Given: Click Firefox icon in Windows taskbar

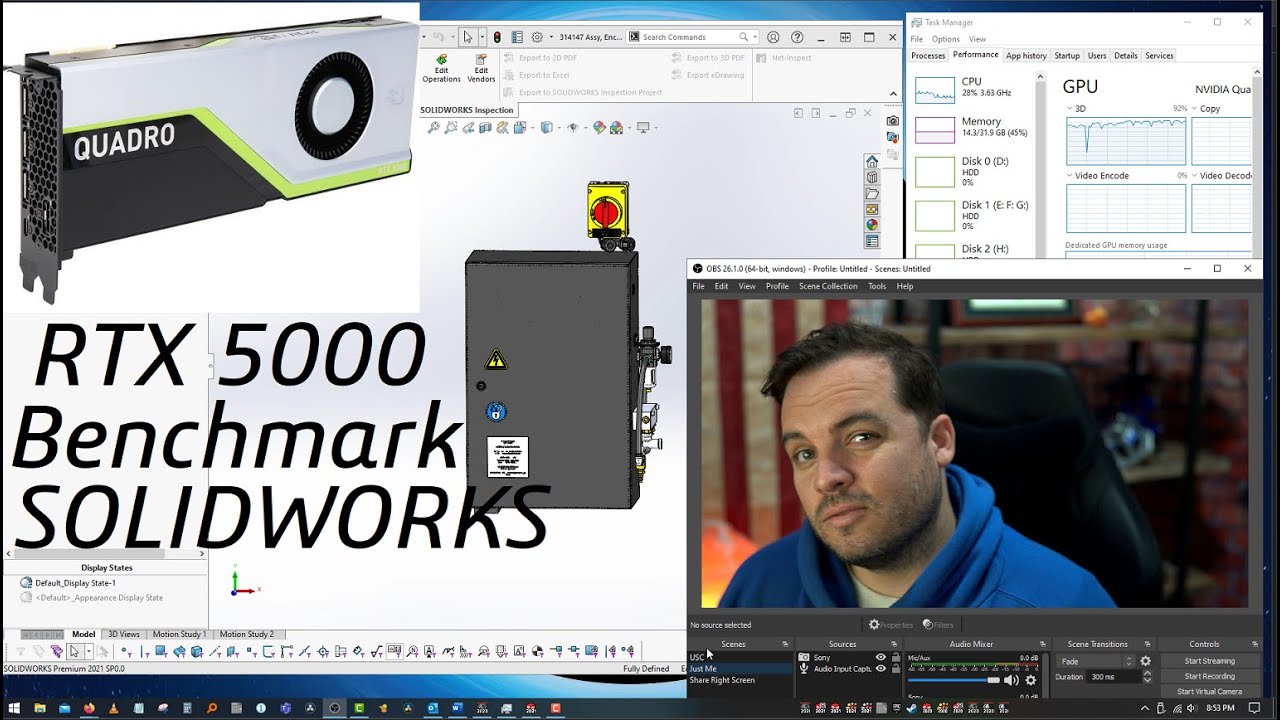Looking at the screenshot, I should pos(89,708).
